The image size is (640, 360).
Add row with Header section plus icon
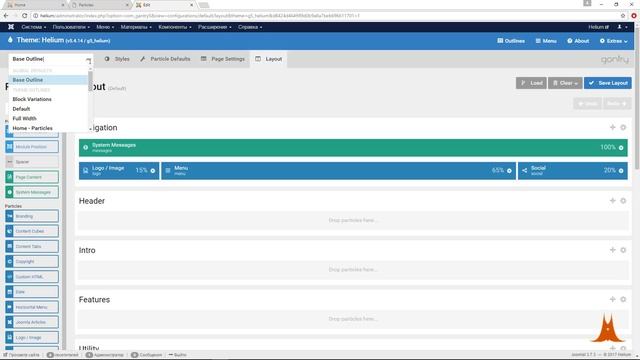click(x=613, y=201)
